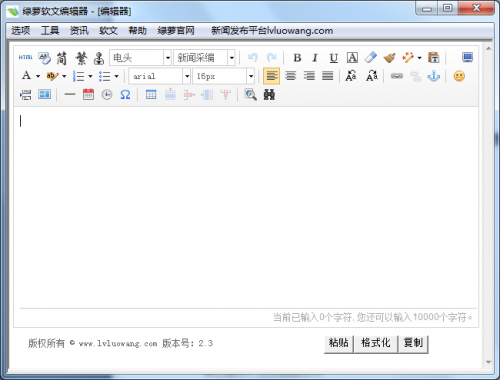Screen dimensions: 500x380
Task: Click the 粘贴 button
Action: click(339, 343)
